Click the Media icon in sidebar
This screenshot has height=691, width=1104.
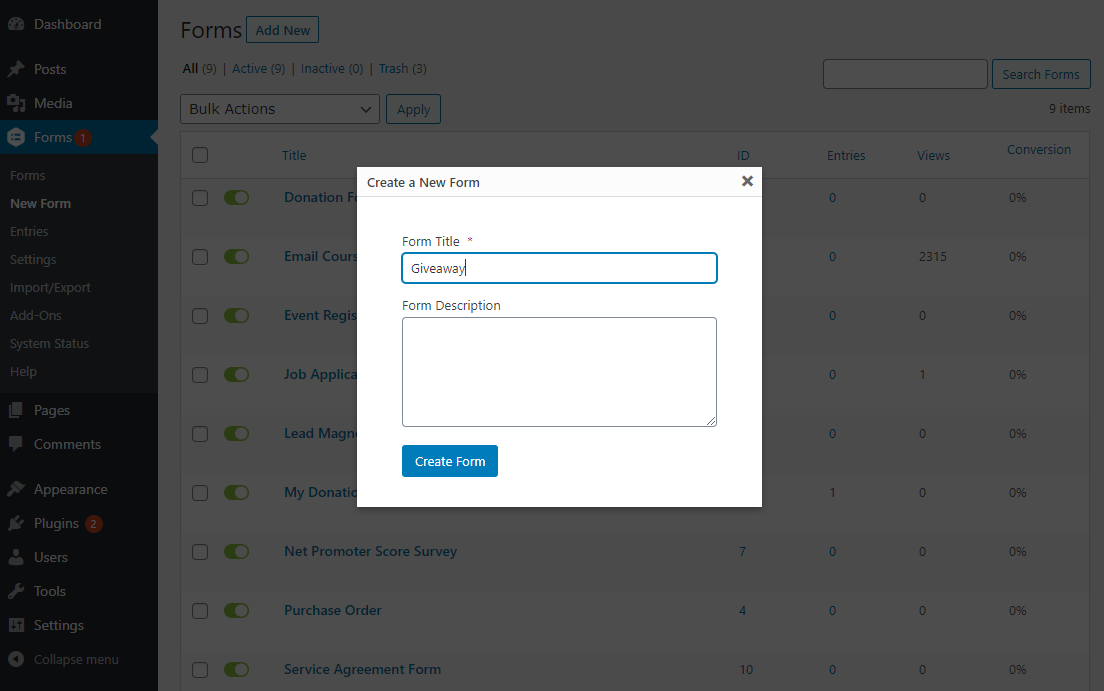point(16,103)
